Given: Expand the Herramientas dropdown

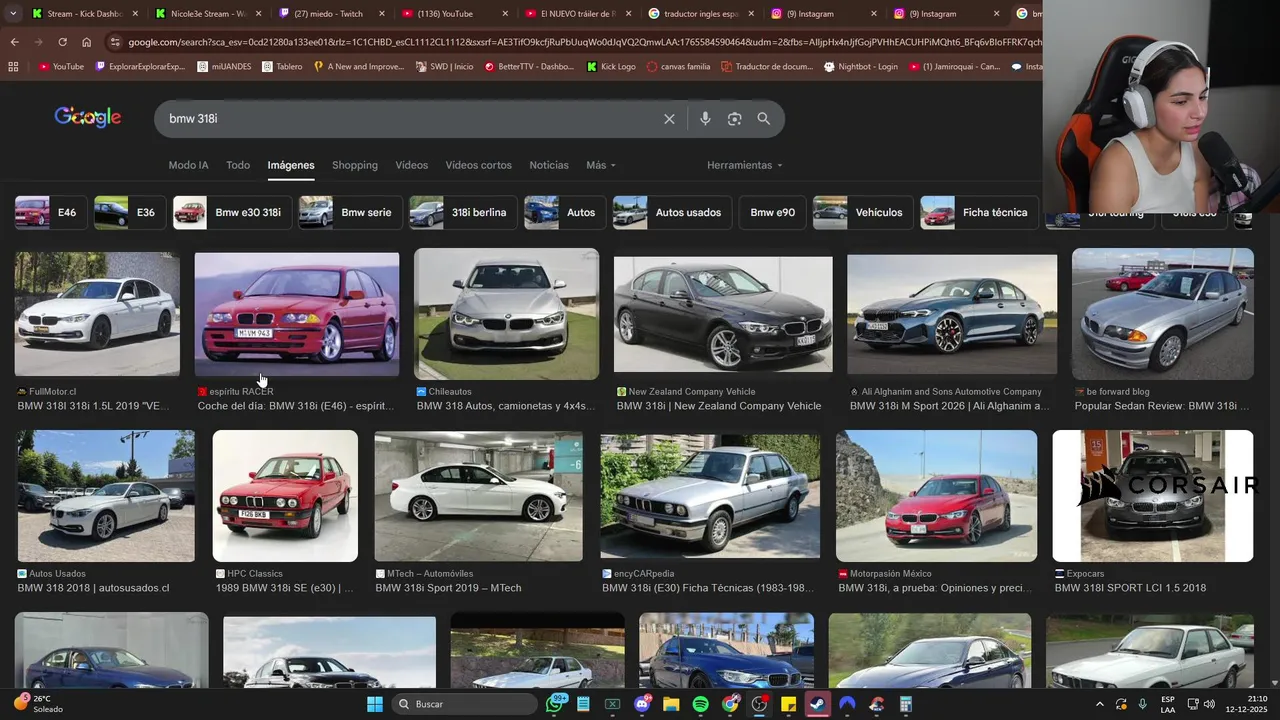Looking at the screenshot, I should [745, 165].
